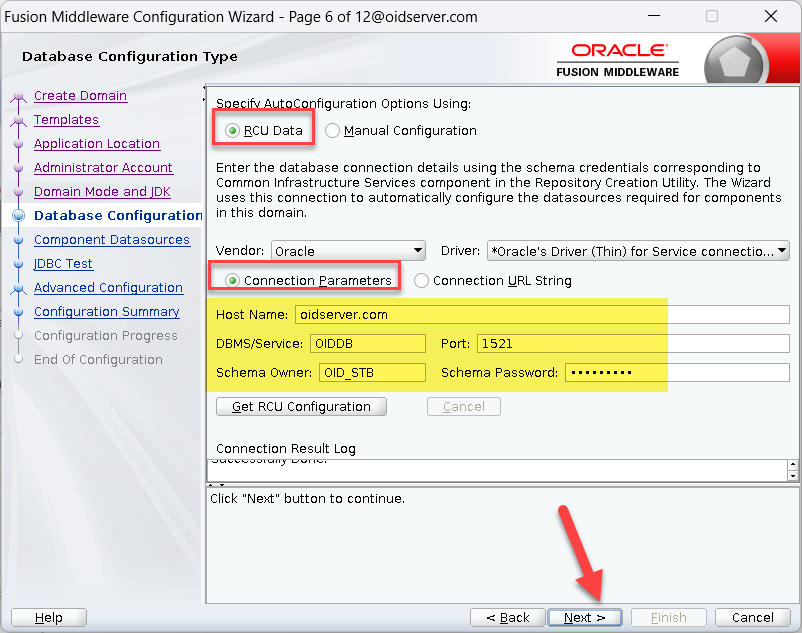The width and height of the screenshot is (802, 633).
Task: Click the Host Name input field
Action: (542, 314)
